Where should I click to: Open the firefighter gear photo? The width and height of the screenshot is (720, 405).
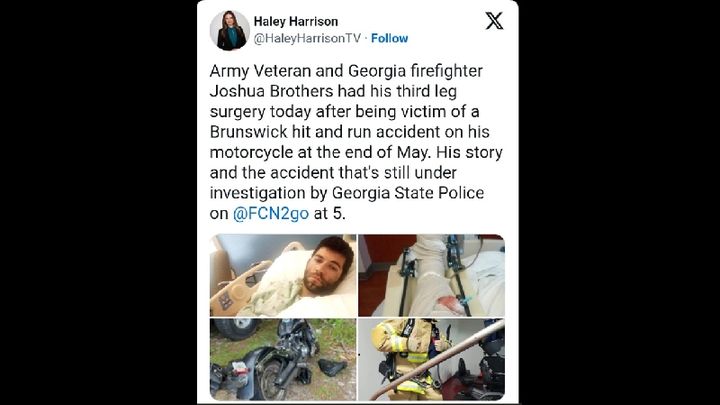pyautogui.click(x=431, y=360)
